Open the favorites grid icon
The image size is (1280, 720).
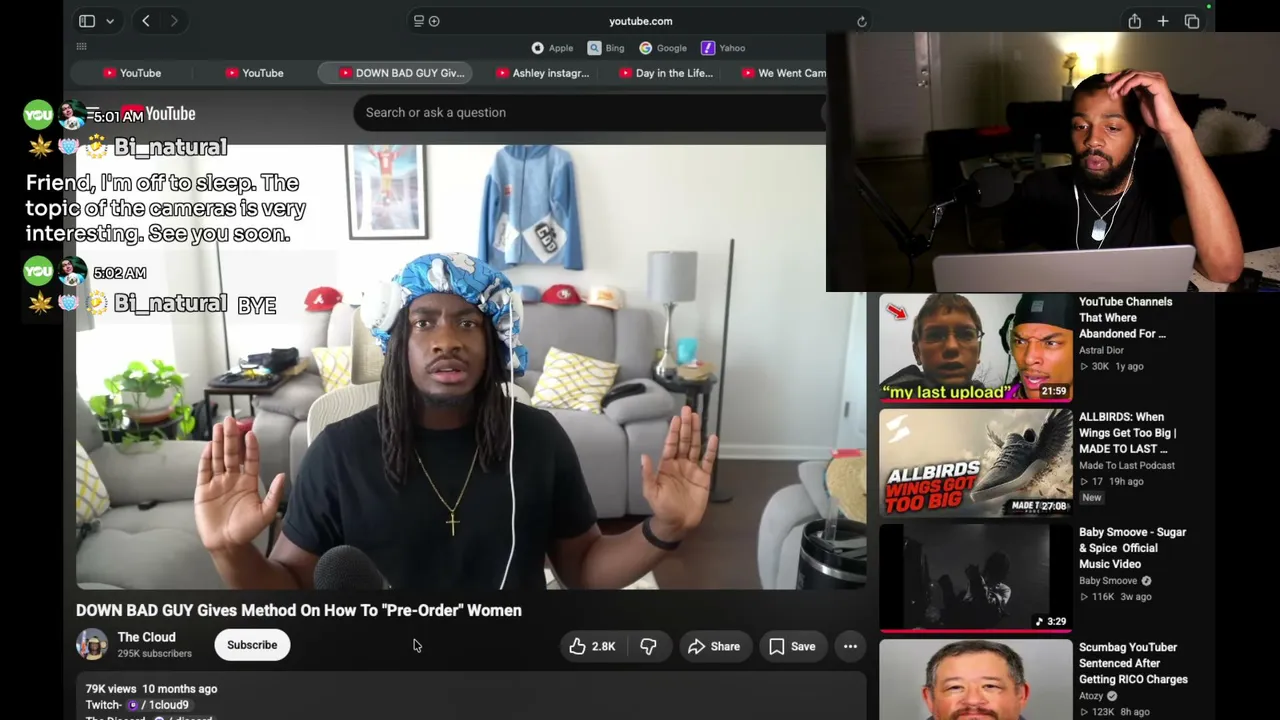(82, 47)
